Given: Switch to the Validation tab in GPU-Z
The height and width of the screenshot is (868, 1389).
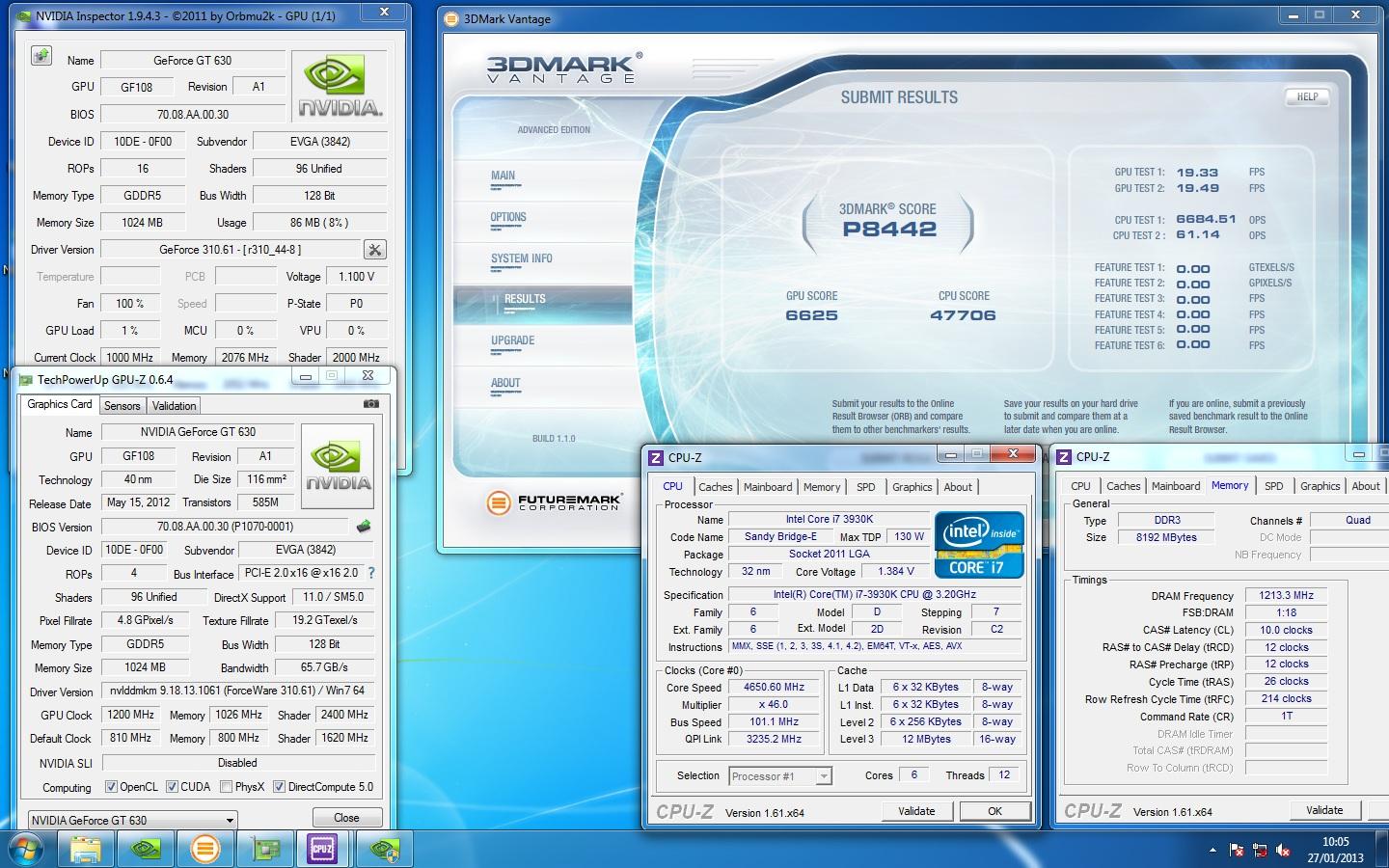Looking at the screenshot, I should pos(175,406).
